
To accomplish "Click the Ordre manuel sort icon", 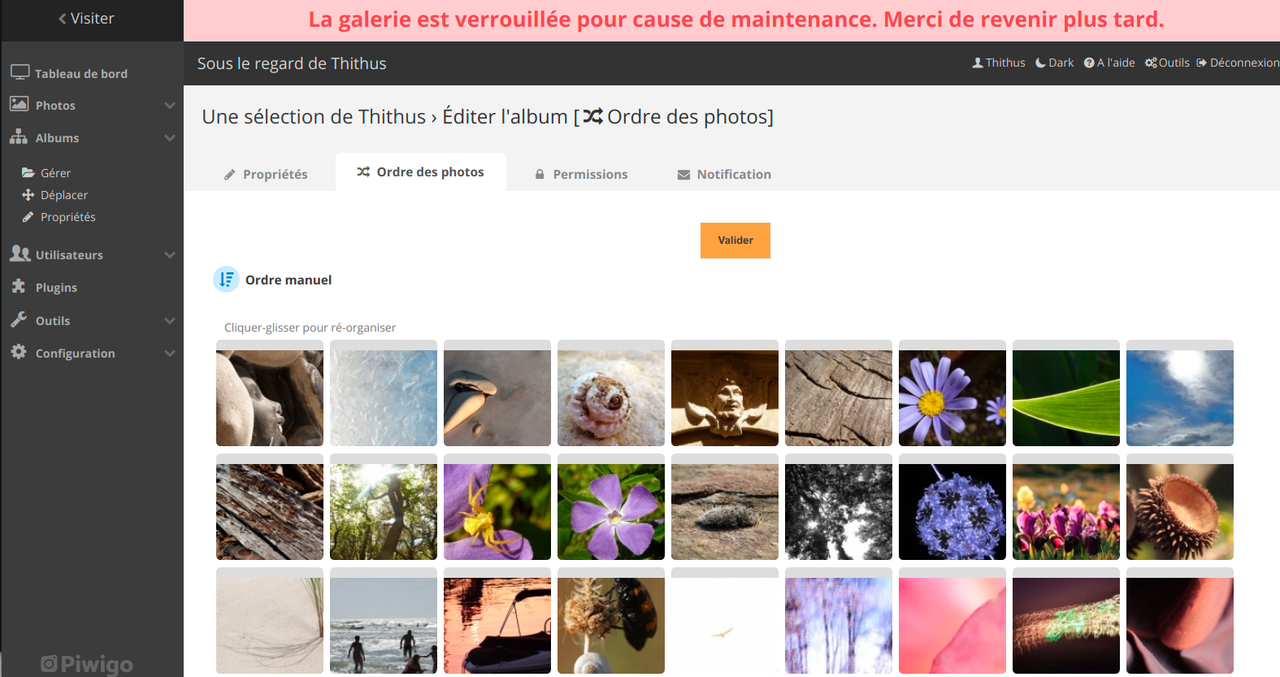I will (226, 280).
